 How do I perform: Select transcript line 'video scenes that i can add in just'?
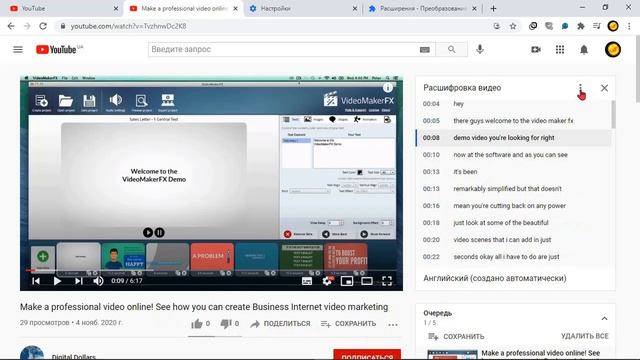(513, 240)
